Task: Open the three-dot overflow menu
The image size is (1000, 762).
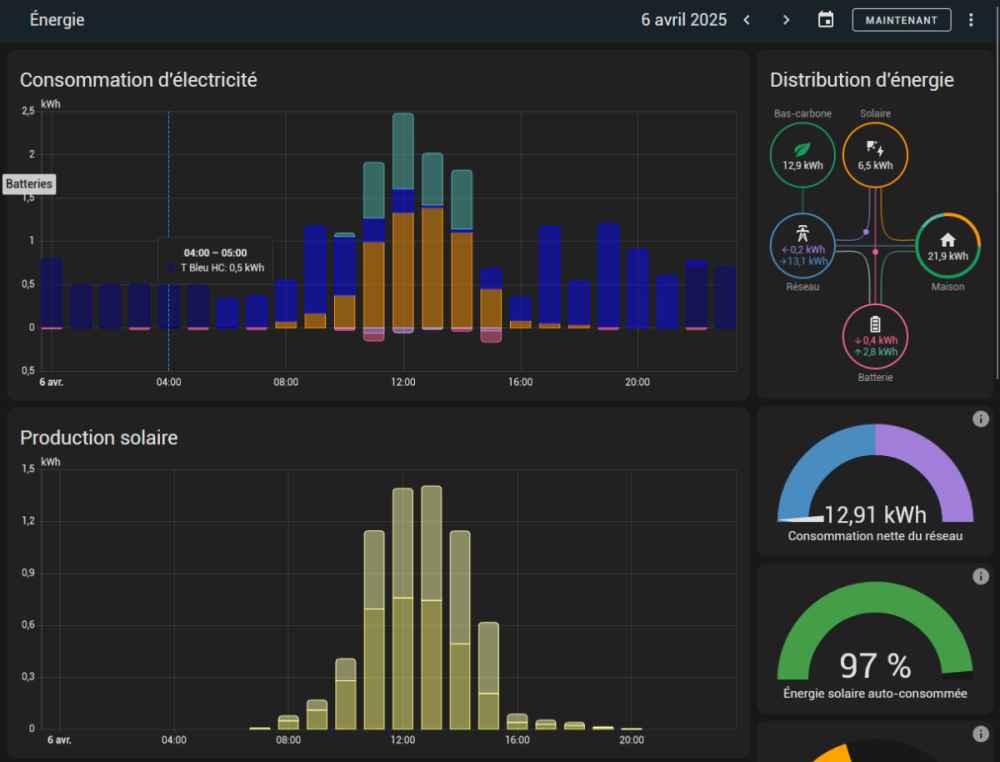Action: 971,20
